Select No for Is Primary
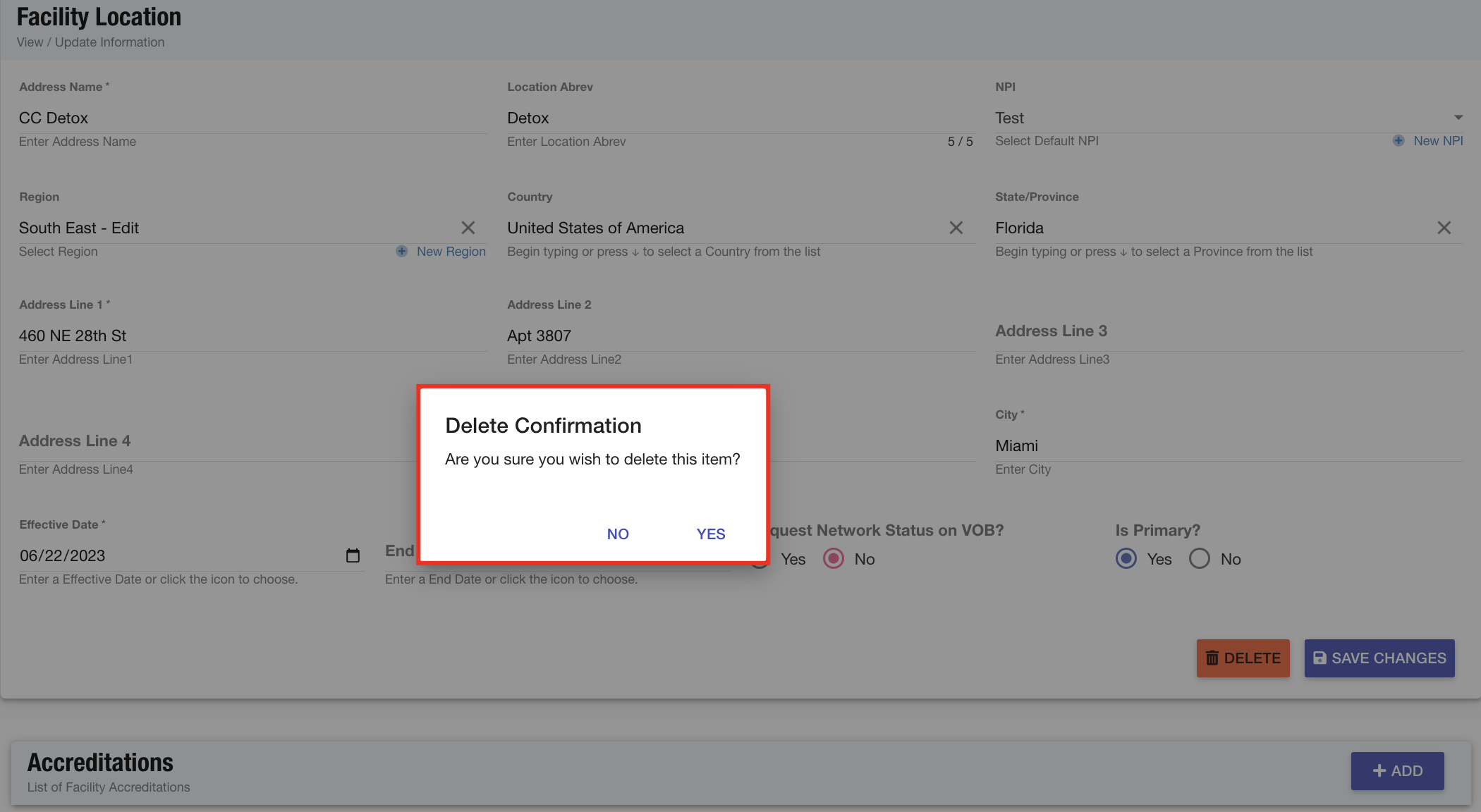1481x812 pixels. point(1199,559)
